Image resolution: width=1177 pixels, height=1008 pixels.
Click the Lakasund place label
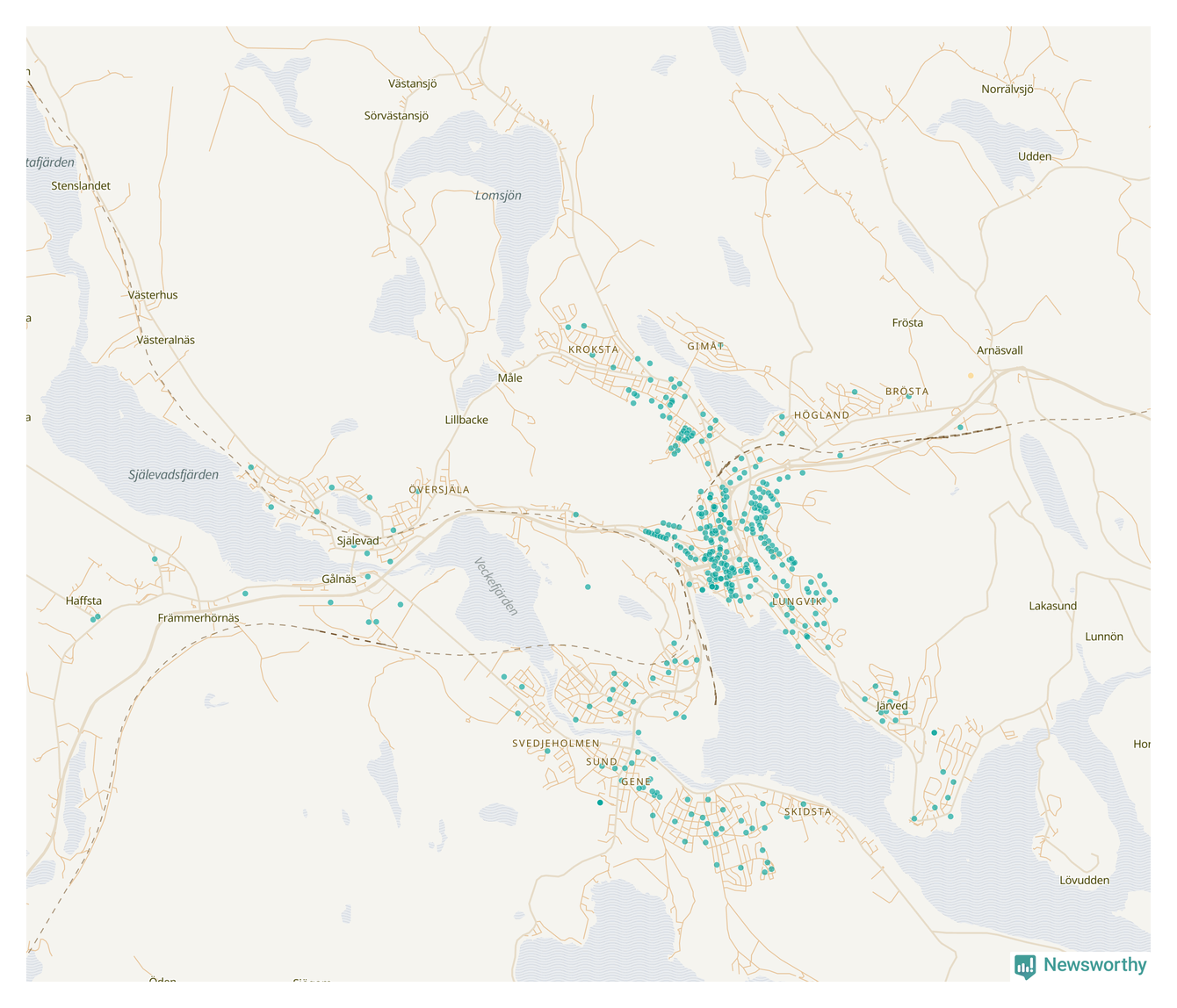[1052, 606]
